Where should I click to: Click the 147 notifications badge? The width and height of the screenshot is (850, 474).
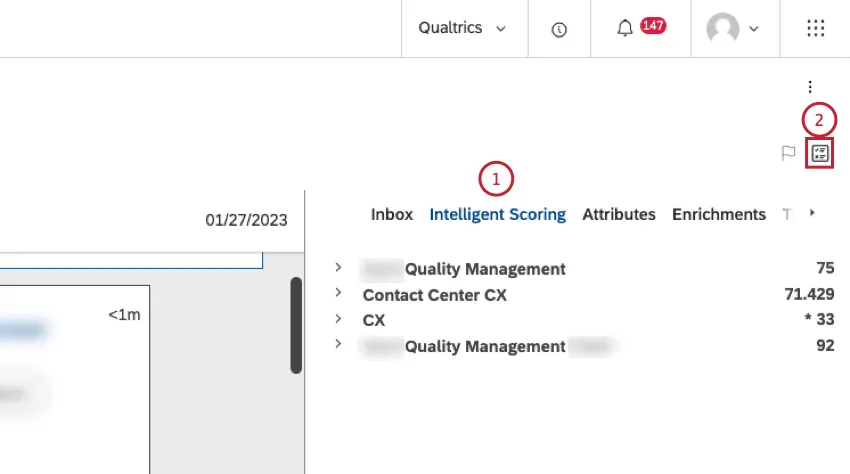653,26
